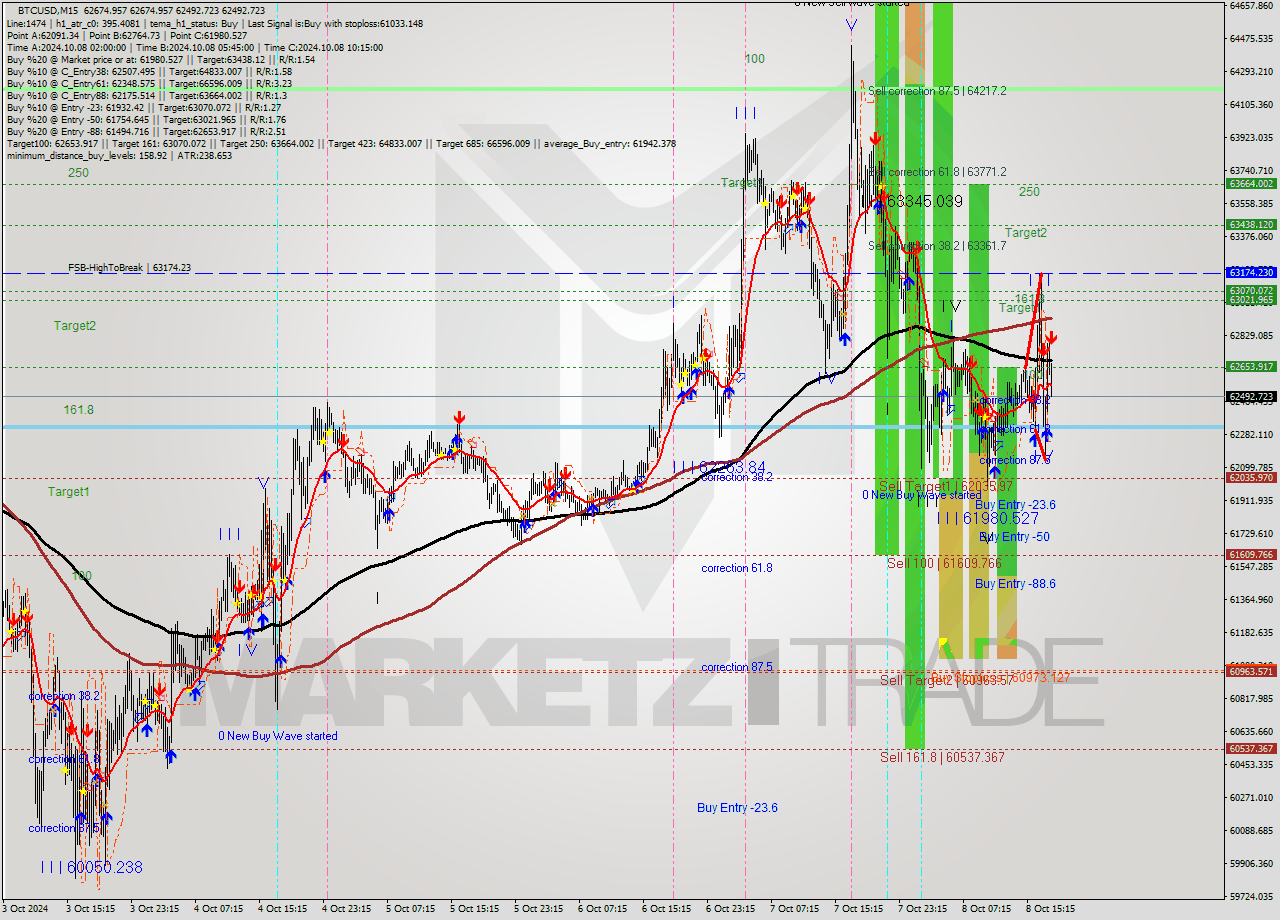Screen dimensions: 1280x920
Task: Click the BTCUSD,M15 symbol title text
Action: [47, 10]
